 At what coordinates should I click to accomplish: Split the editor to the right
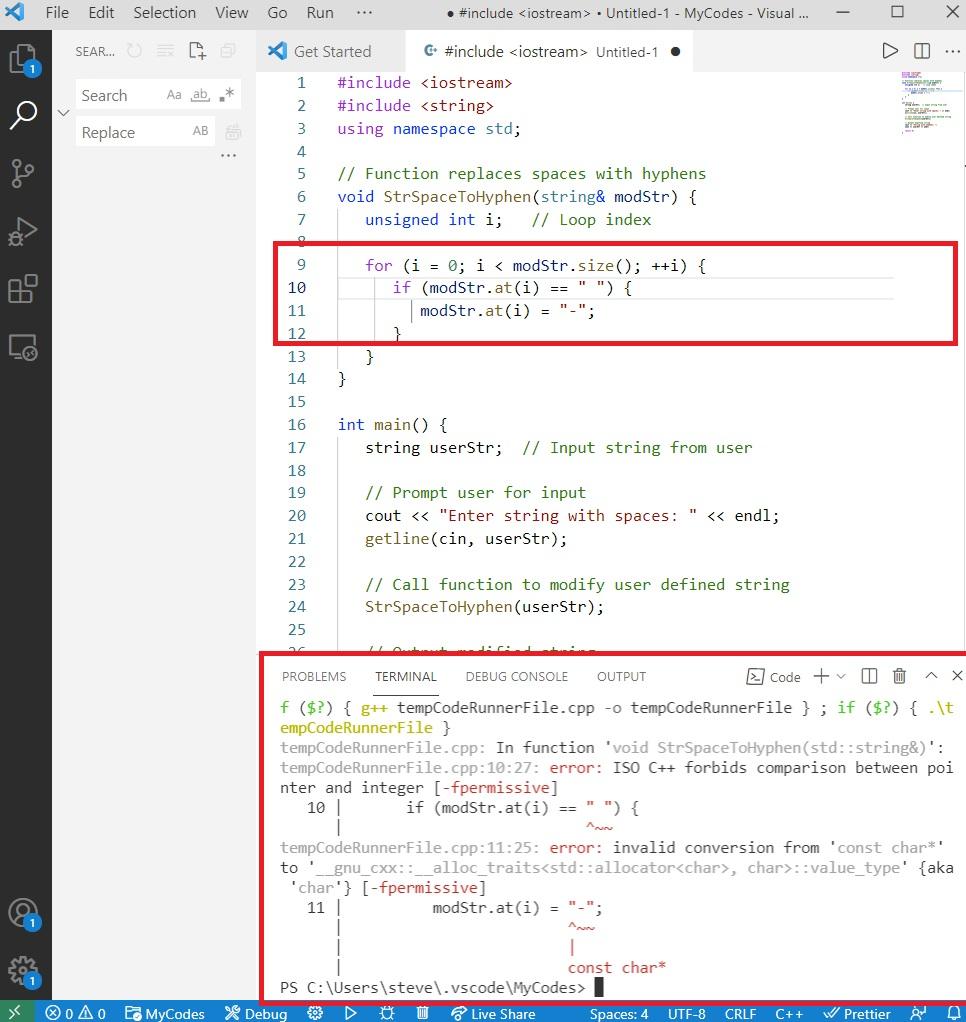point(922,51)
